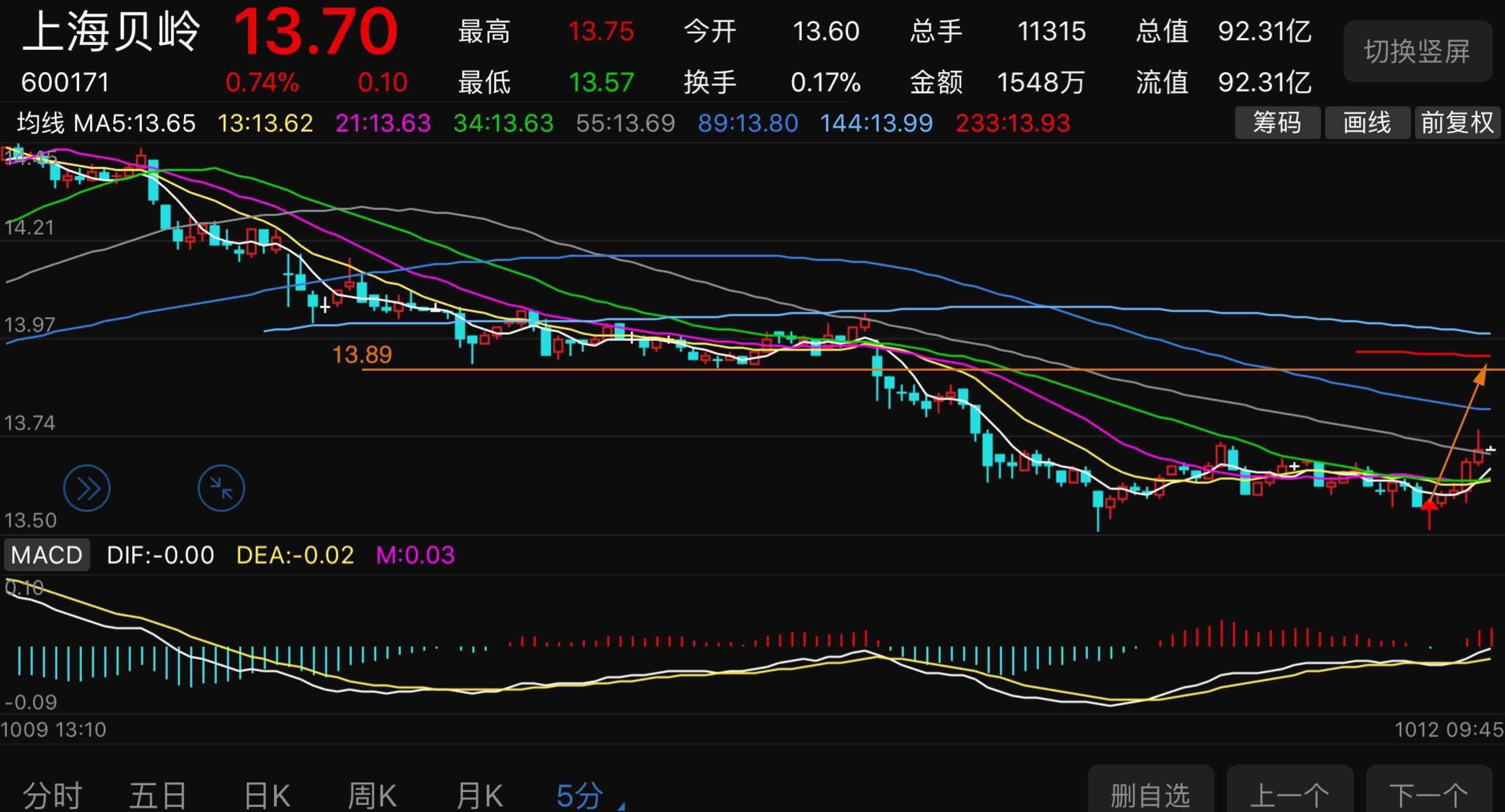Click the 均线 MA5:13.65 label

pyautogui.click(x=106, y=123)
